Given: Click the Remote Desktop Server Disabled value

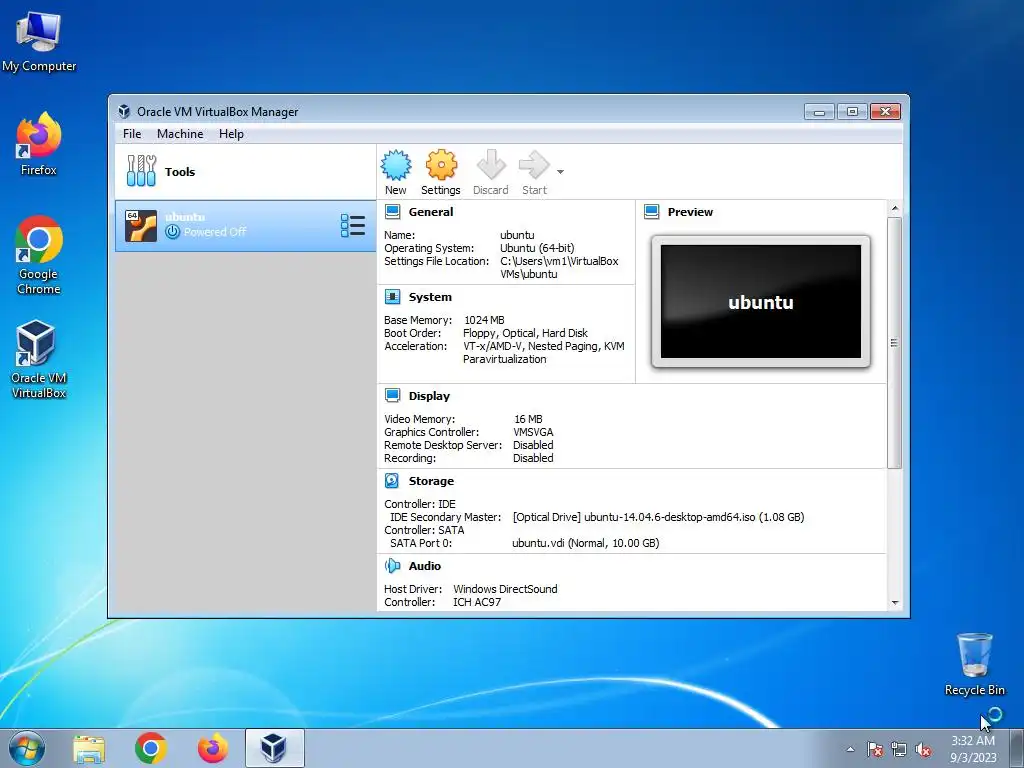Looking at the screenshot, I should click(533, 445).
